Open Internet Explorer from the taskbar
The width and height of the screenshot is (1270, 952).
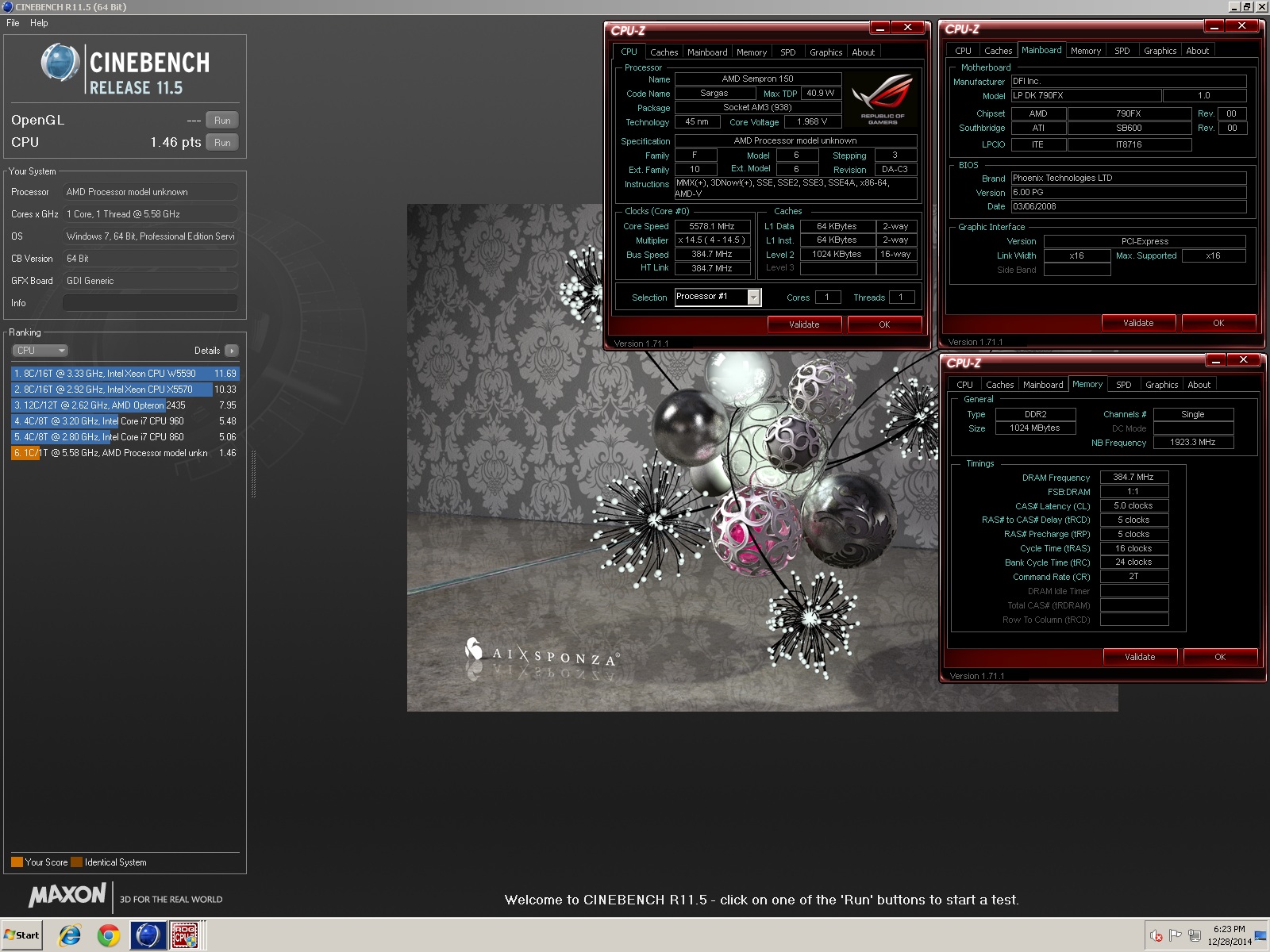pyautogui.click(x=70, y=935)
